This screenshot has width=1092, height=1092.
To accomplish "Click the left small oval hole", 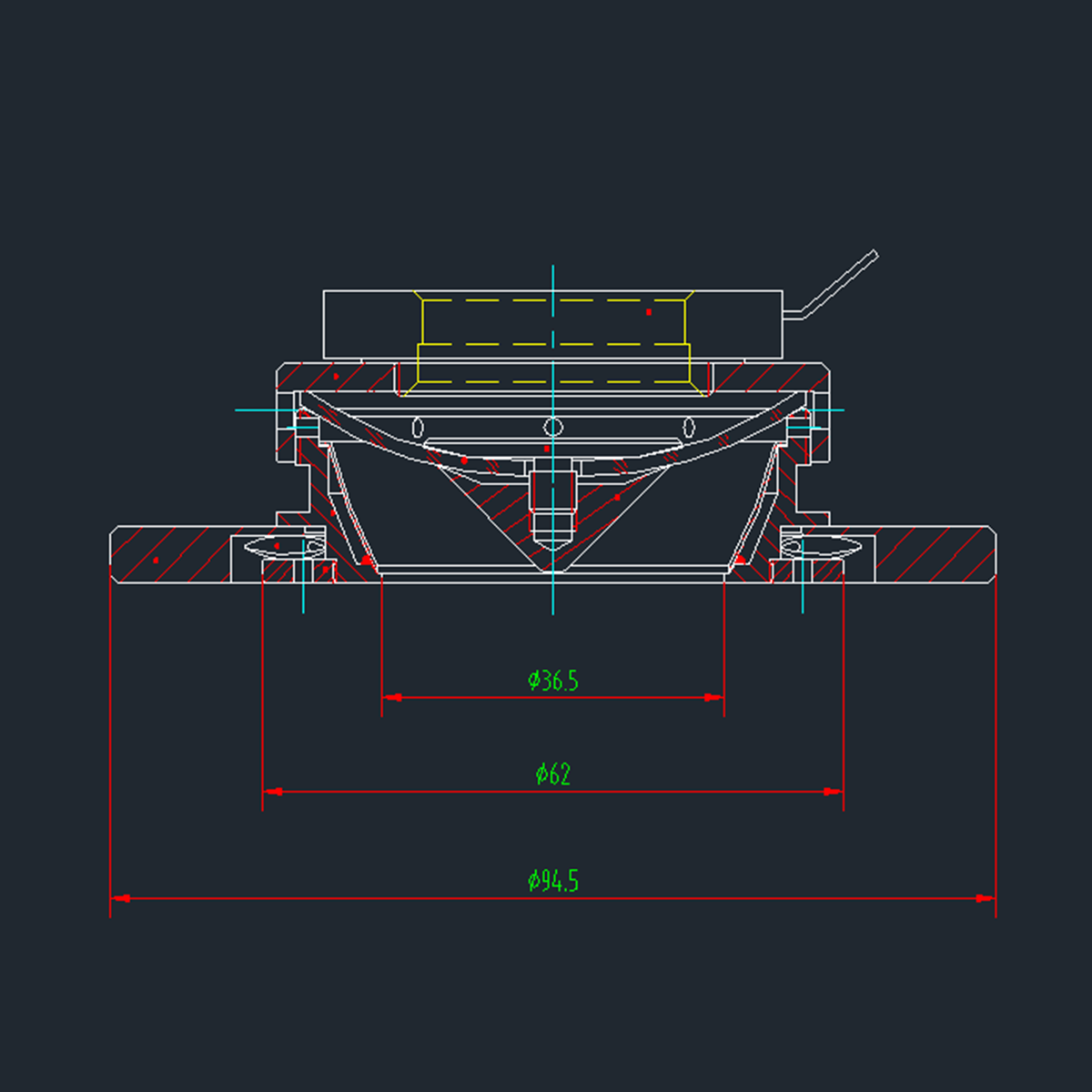I will pos(418,427).
